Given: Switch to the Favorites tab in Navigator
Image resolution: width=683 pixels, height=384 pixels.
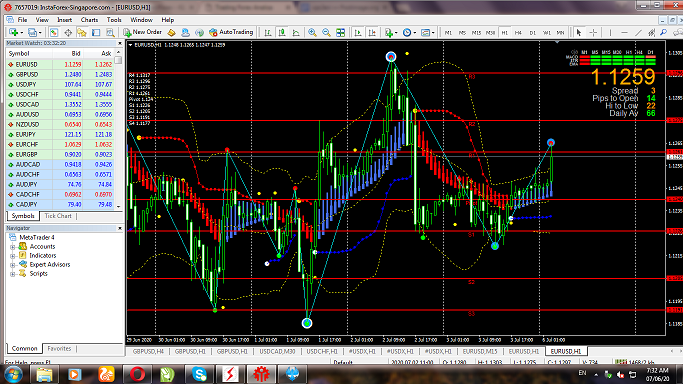Looking at the screenshot, I should [x=59, y=348].
